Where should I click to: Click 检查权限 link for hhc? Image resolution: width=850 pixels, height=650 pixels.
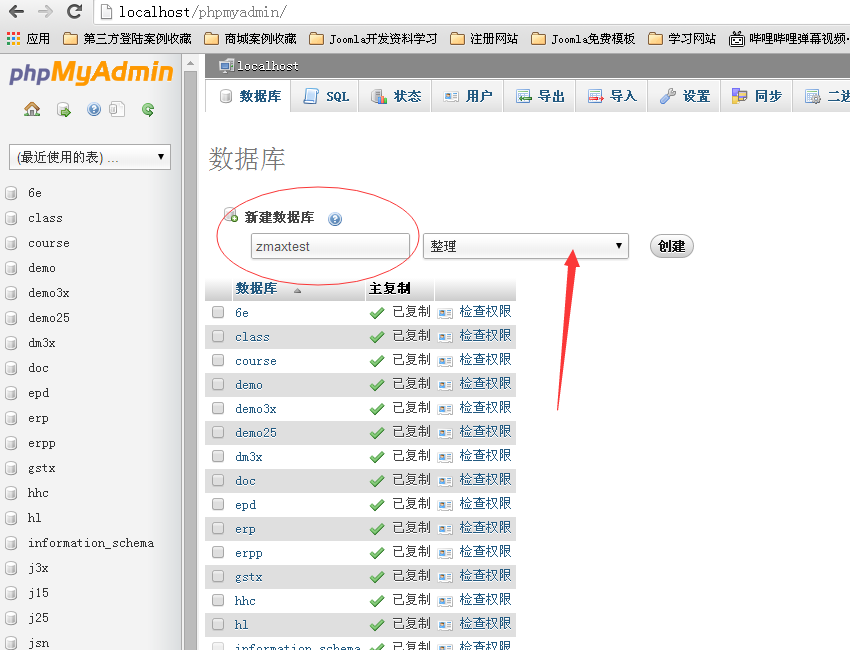[485, 600]
